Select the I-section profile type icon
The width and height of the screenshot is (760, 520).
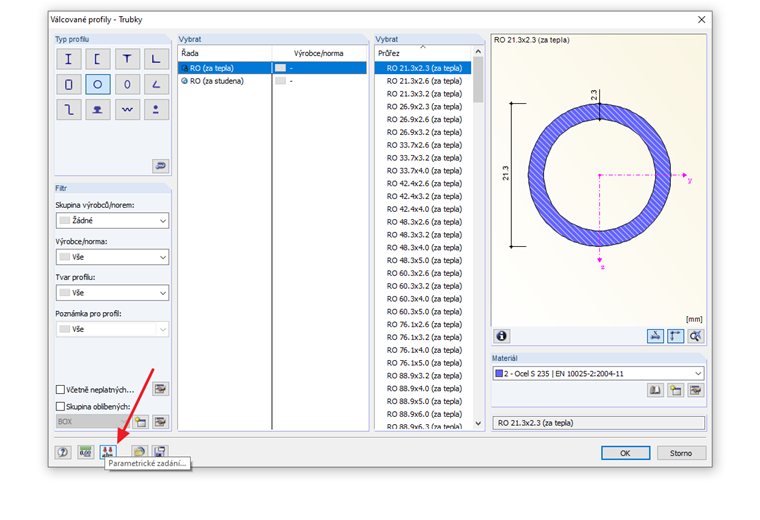click(x=68, y=59)
